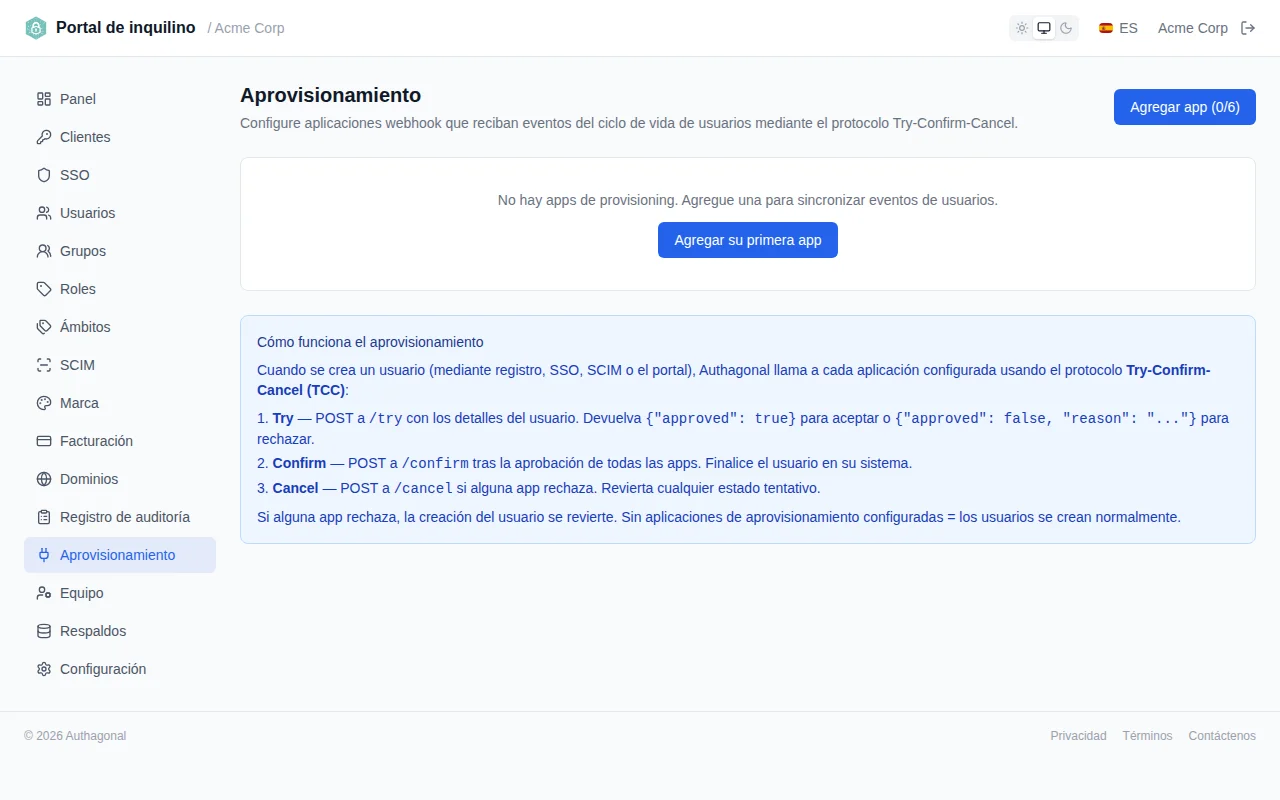Go to the Equipo label
Image resolution: width=1280 pixels, height=800 pixels.
[82, 593]
